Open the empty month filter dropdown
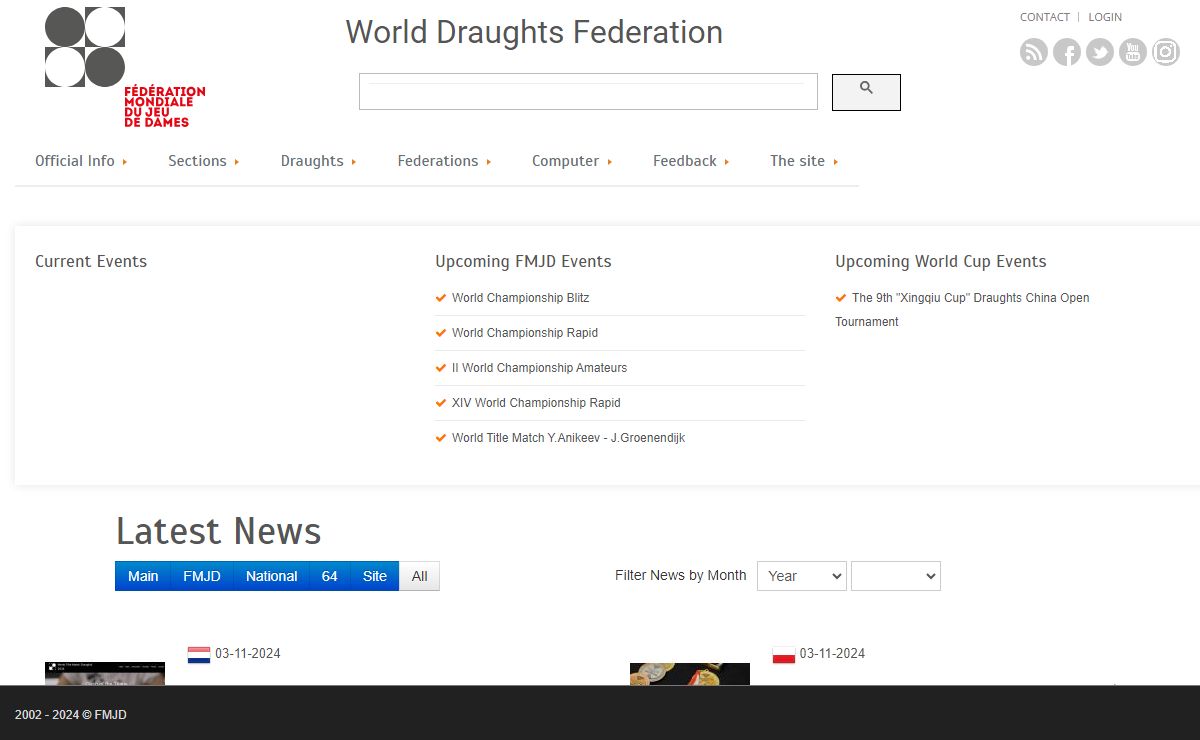 [x=895, y=576]
